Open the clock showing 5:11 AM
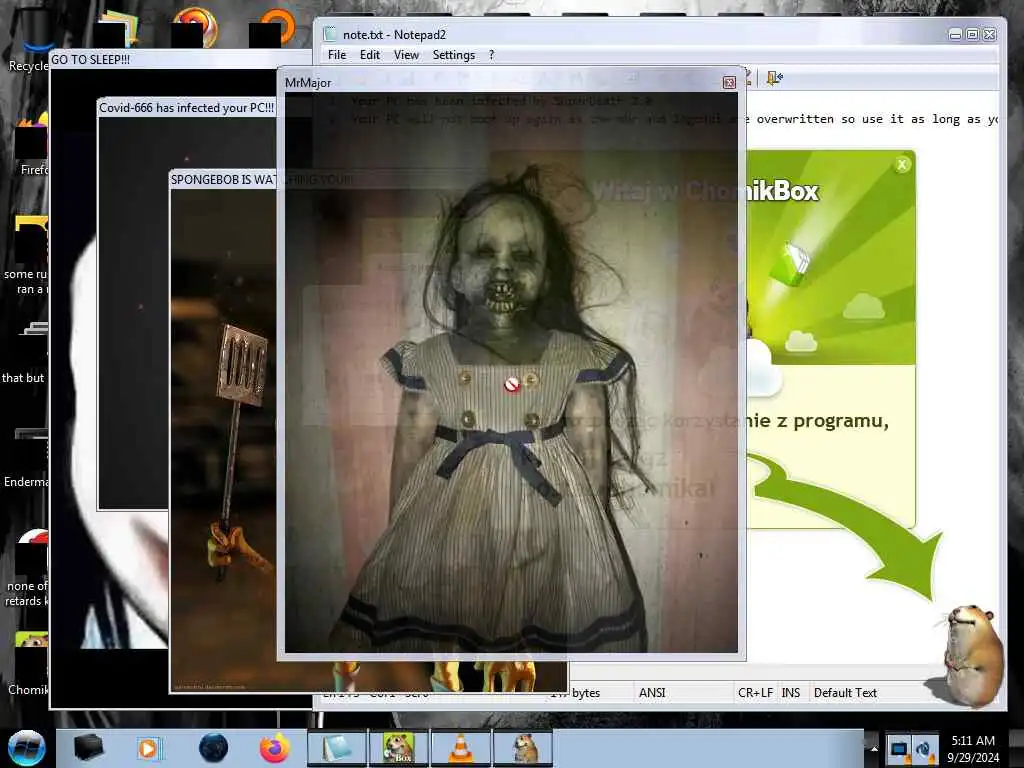 click(x=973, y=741)
